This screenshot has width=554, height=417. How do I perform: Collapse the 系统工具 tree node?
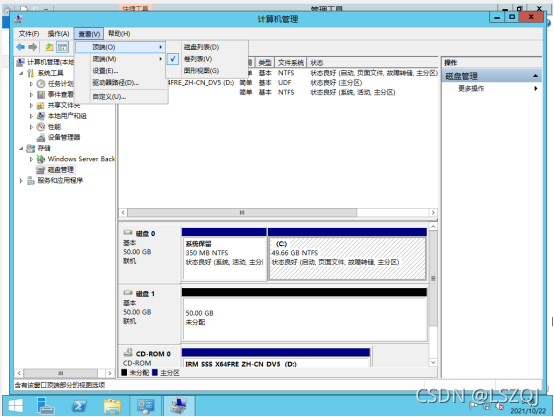tap(22, 73)
